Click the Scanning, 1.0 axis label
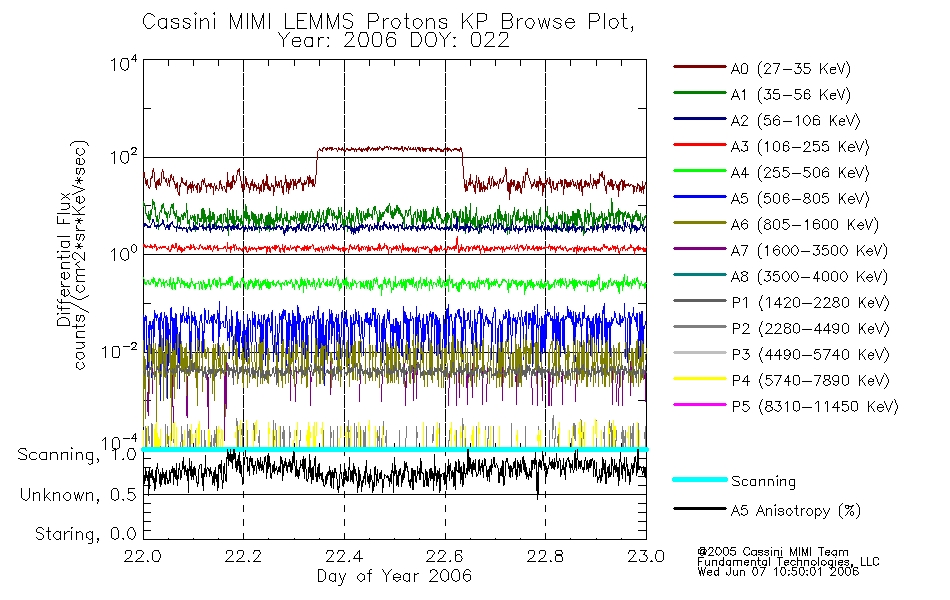Screen dimensions: 950x600 [x=77, y=455]
